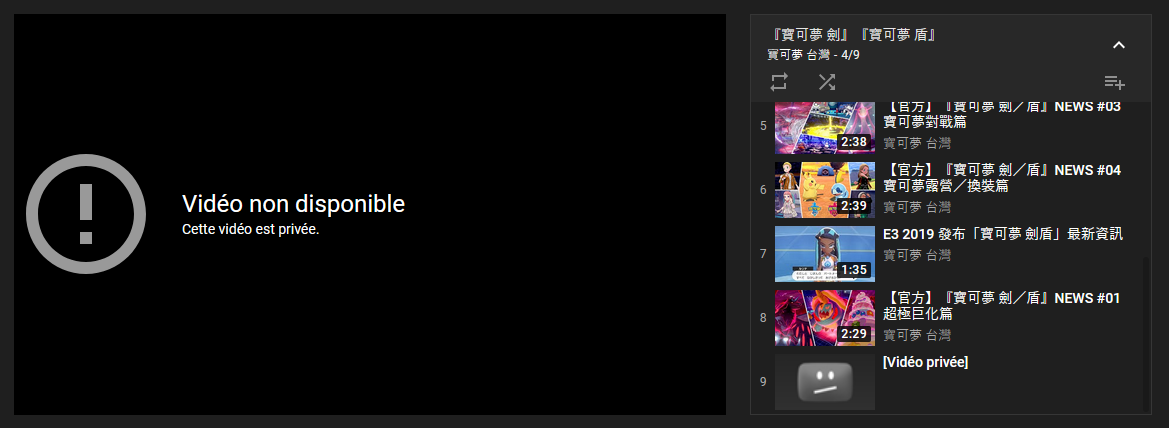The height and width of the screenshot is (428, 1169).
Task: Collapse the playlist panel
Action: point(1118,45)
